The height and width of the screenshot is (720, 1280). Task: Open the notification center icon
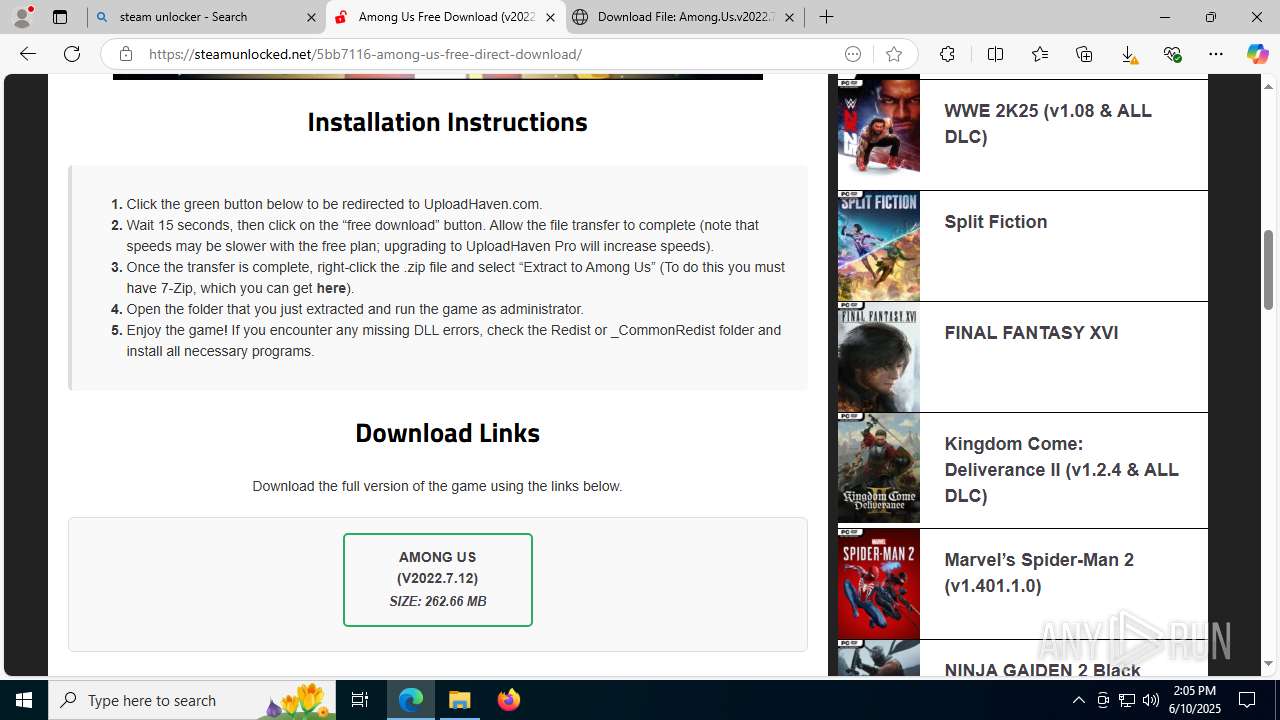pyautogui.click(x=1247, y=700)
